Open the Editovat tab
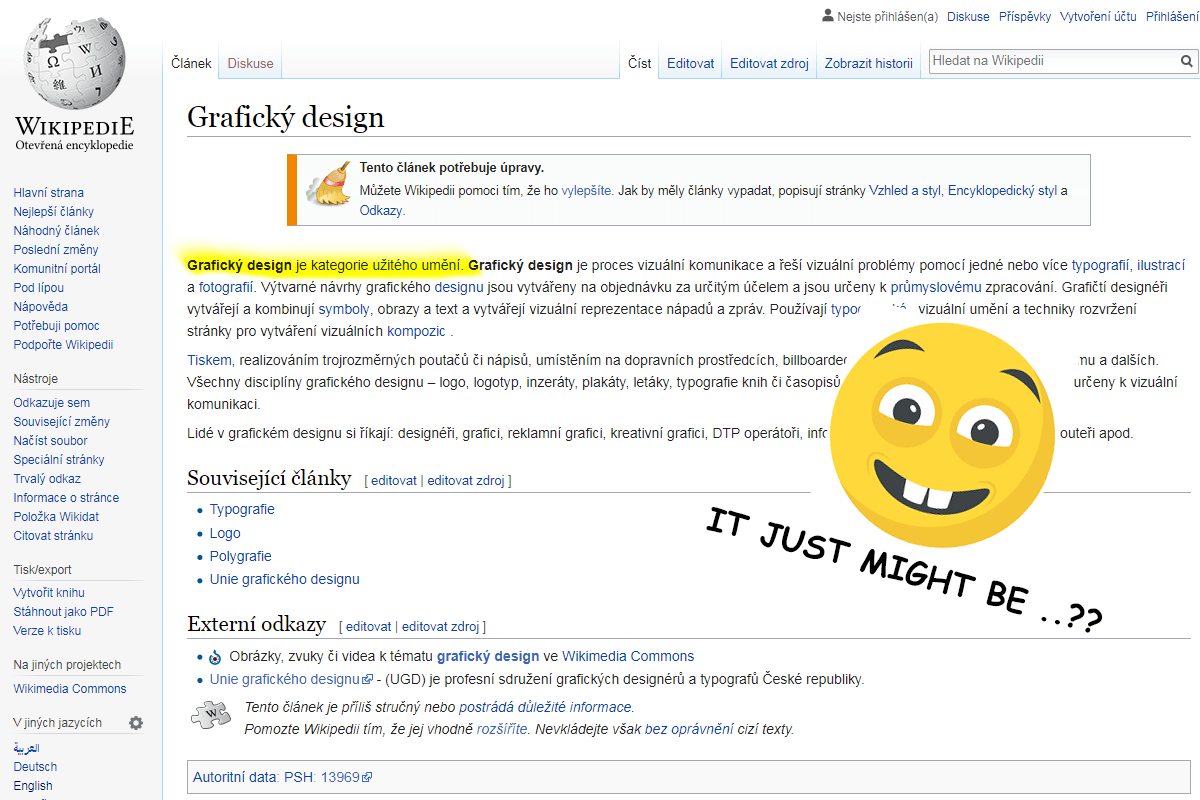The image size is (1200, 800). (690, 63)
